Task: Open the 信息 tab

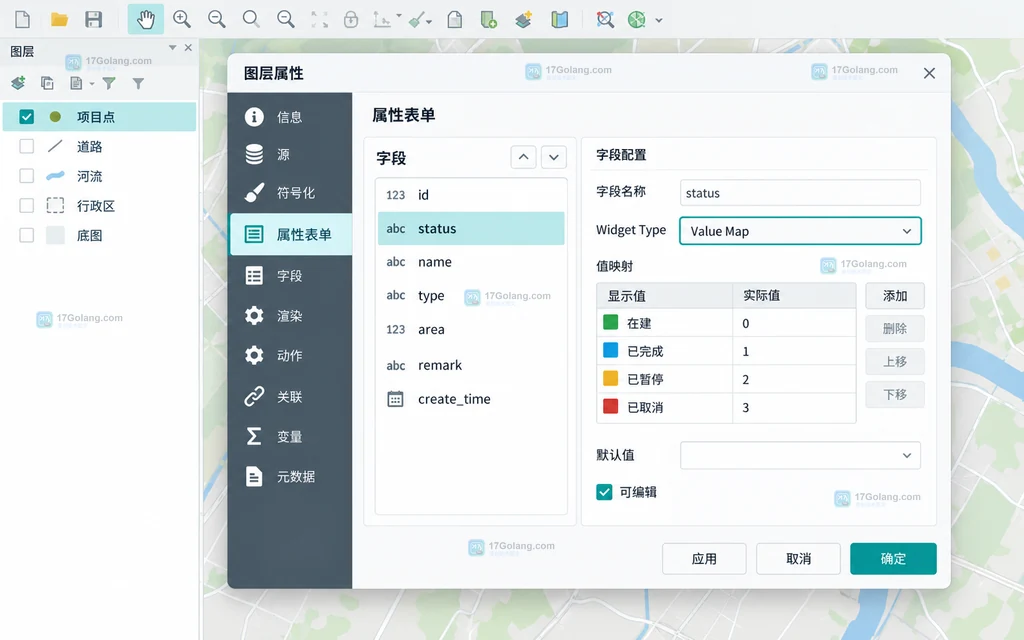Action: point(290,117)
